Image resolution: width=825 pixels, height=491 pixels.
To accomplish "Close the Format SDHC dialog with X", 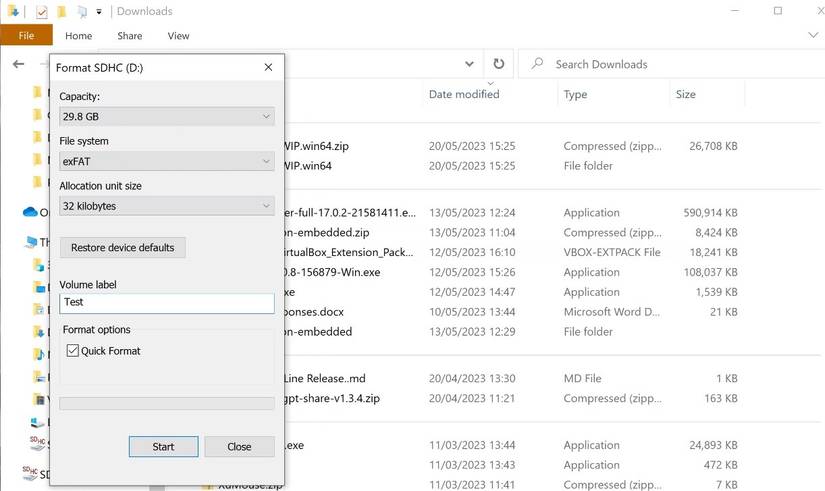I will tap(268, 67).
